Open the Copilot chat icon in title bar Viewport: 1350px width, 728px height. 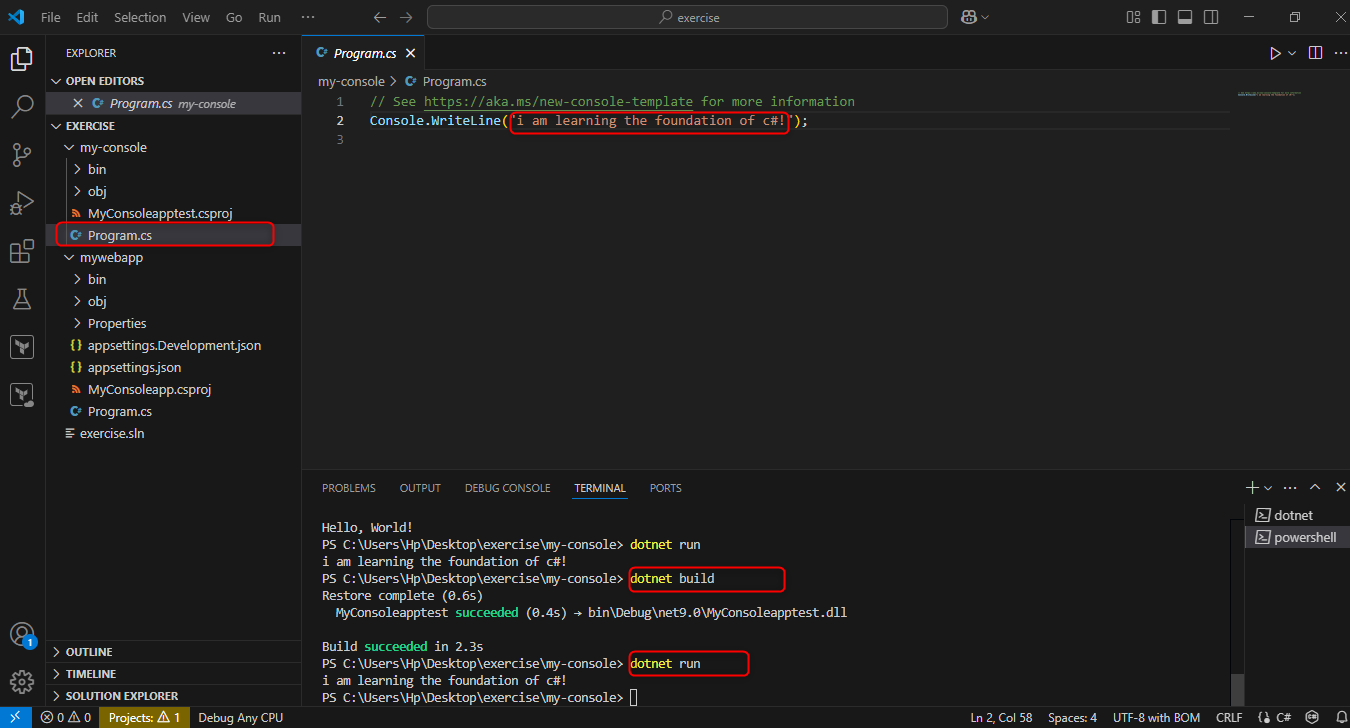coord(969,17)
